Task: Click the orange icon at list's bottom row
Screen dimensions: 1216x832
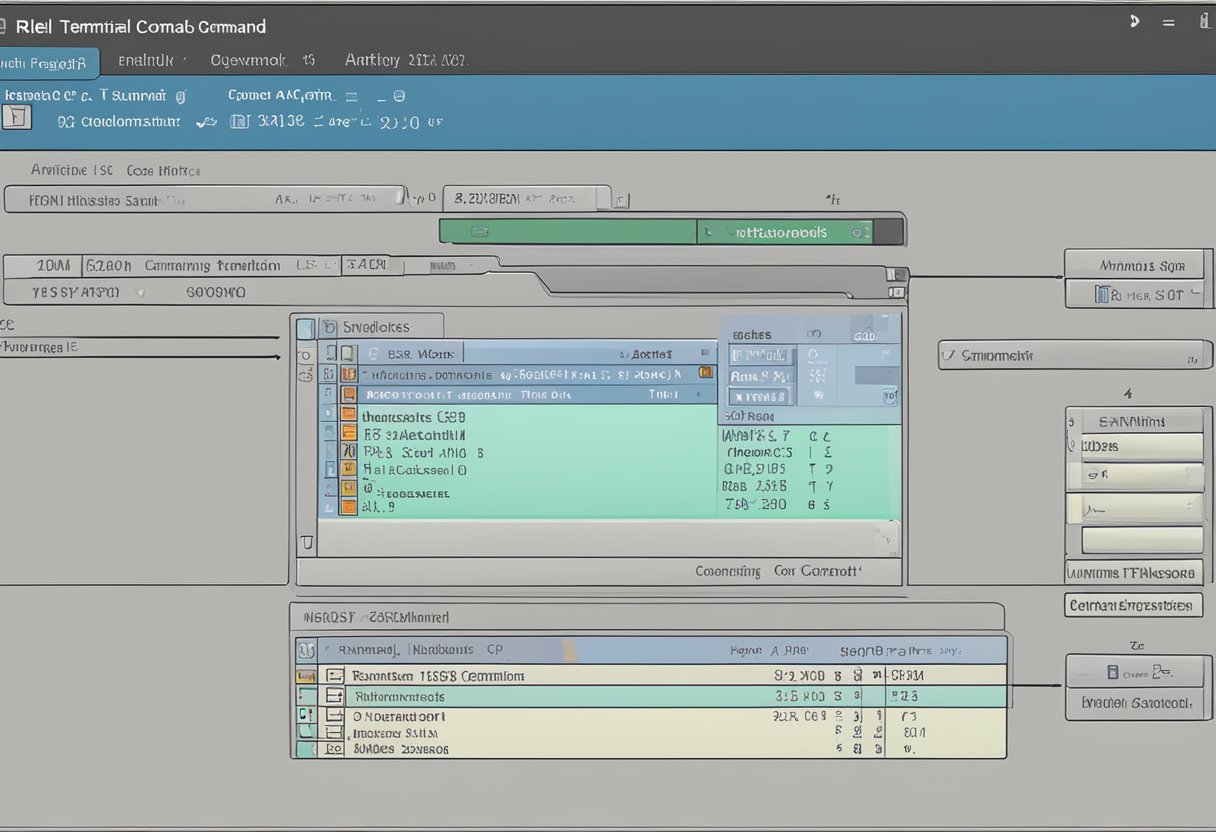Action: 348,506
